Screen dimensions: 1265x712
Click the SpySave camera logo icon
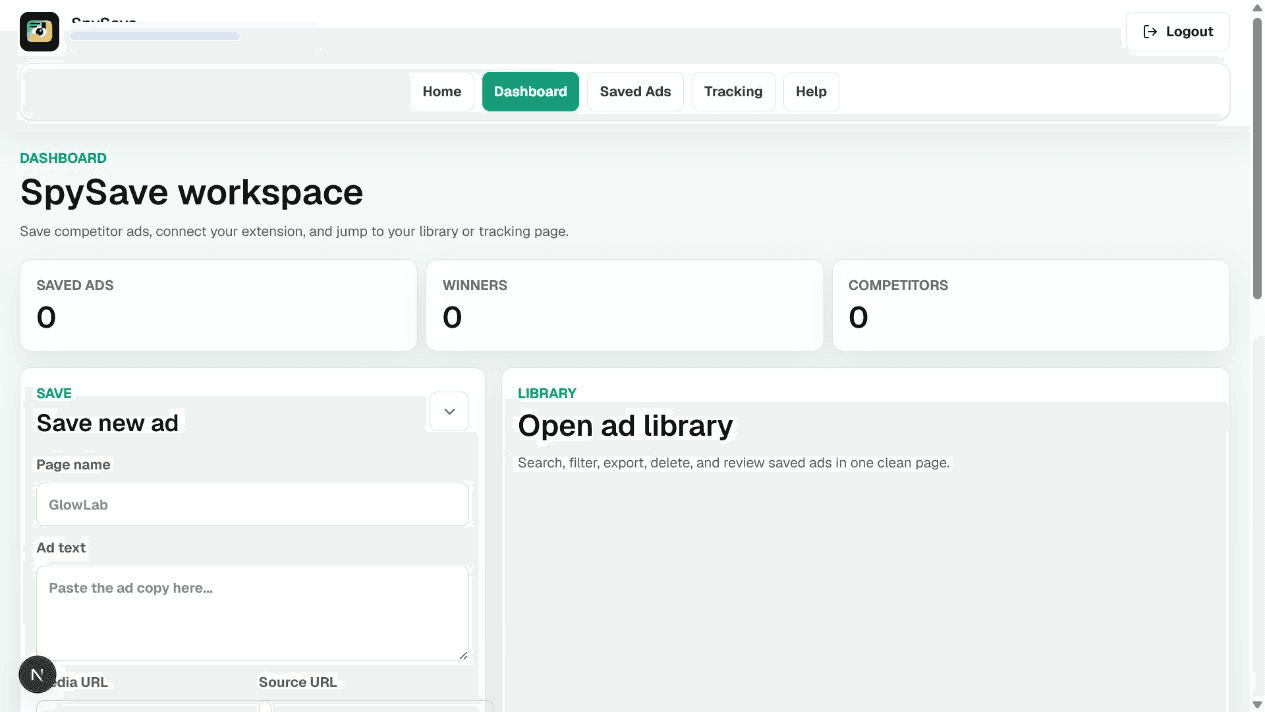coord(39,32)
